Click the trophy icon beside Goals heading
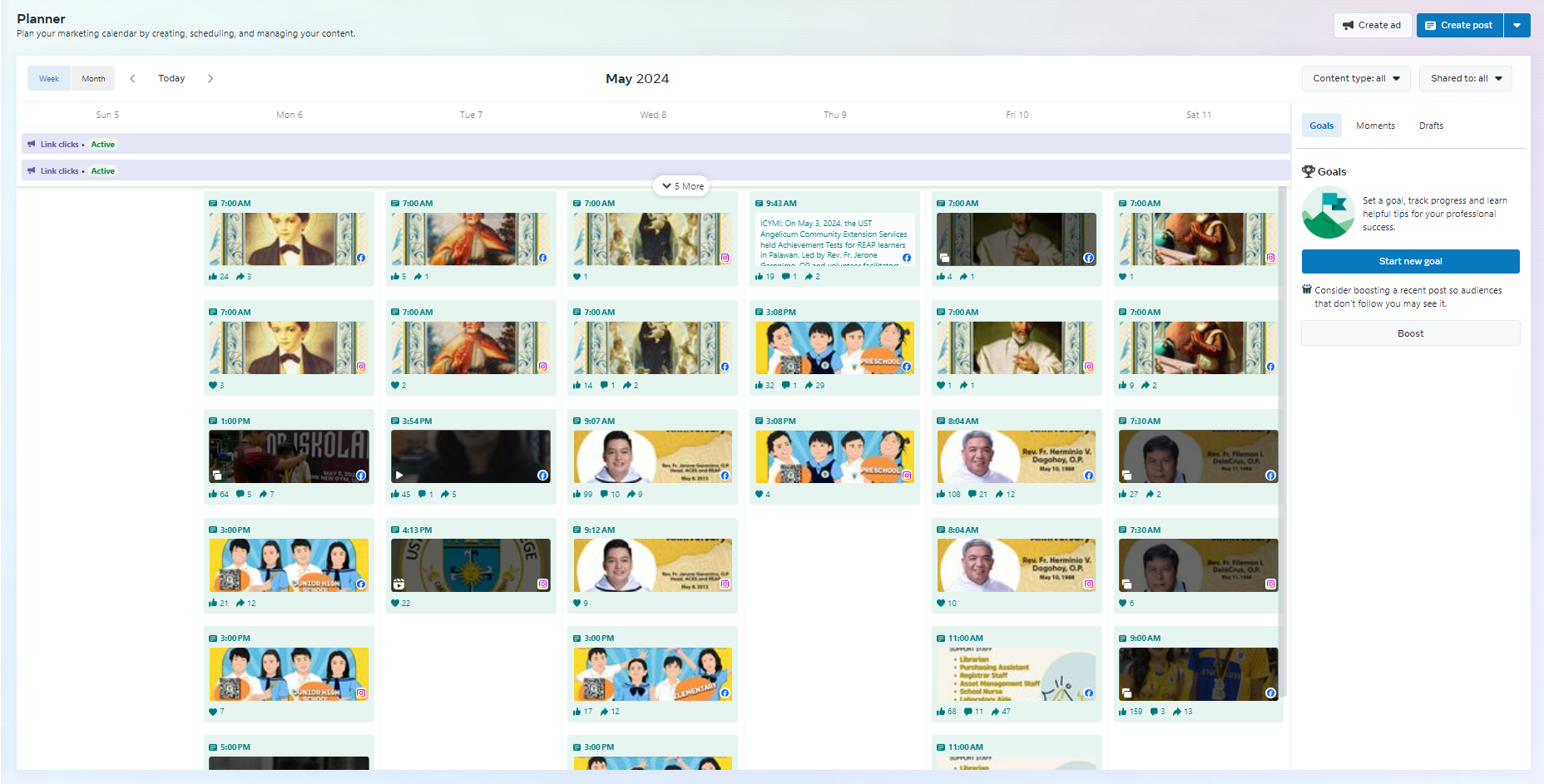Viewport: 1544px width, 784px height. pyautogui.click(x=1309, y=171)
